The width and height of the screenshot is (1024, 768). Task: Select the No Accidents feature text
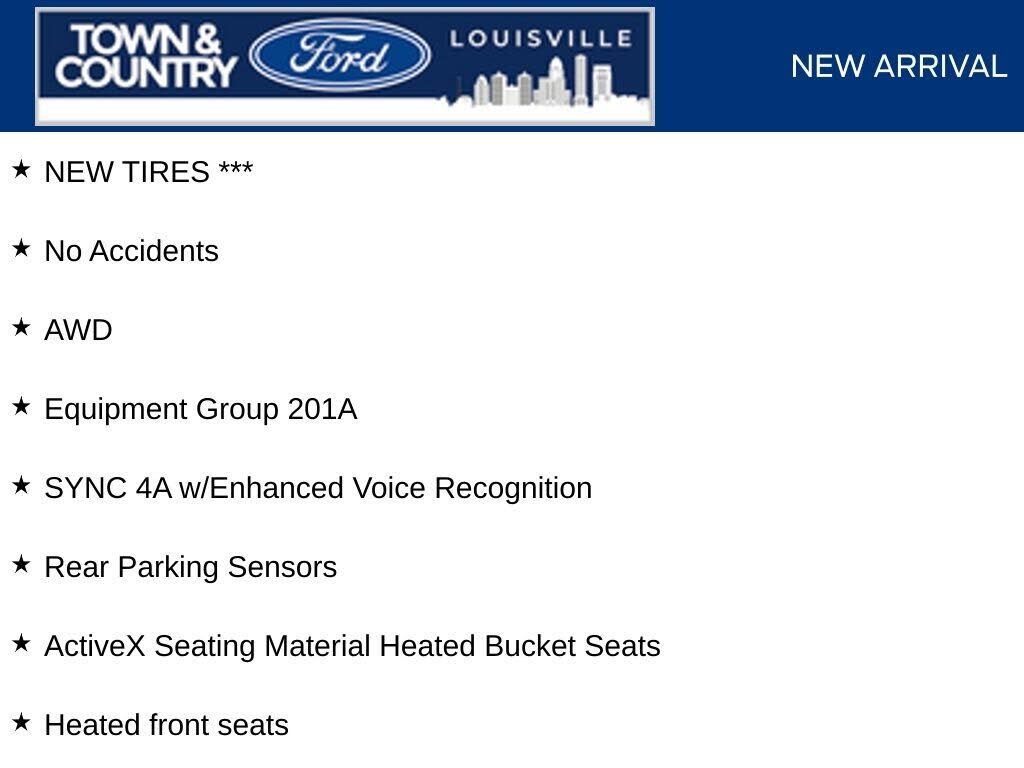pyautogui.click(x=131, y=251)
